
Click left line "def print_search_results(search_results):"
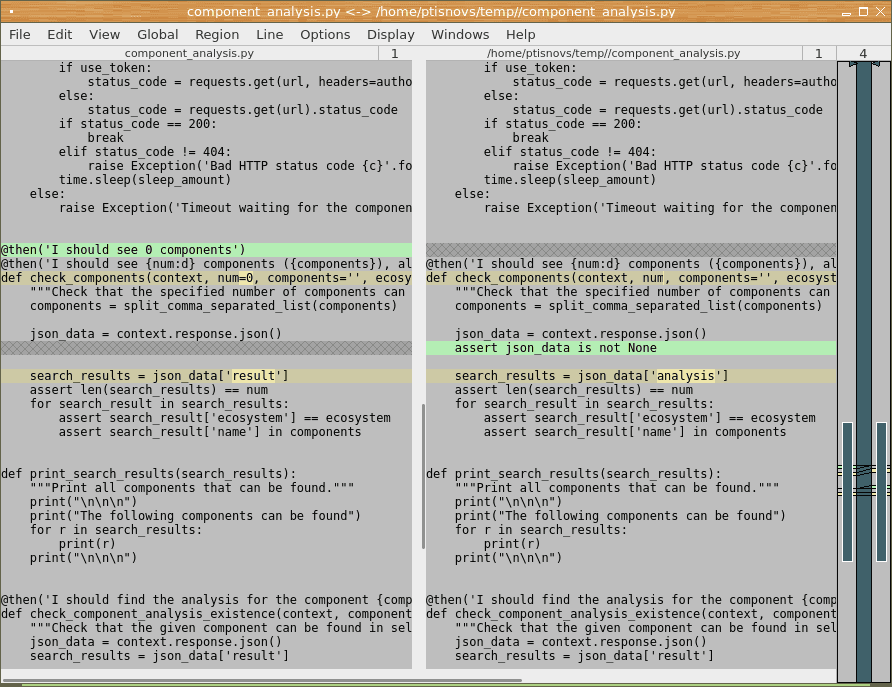[x=148, y=474]
